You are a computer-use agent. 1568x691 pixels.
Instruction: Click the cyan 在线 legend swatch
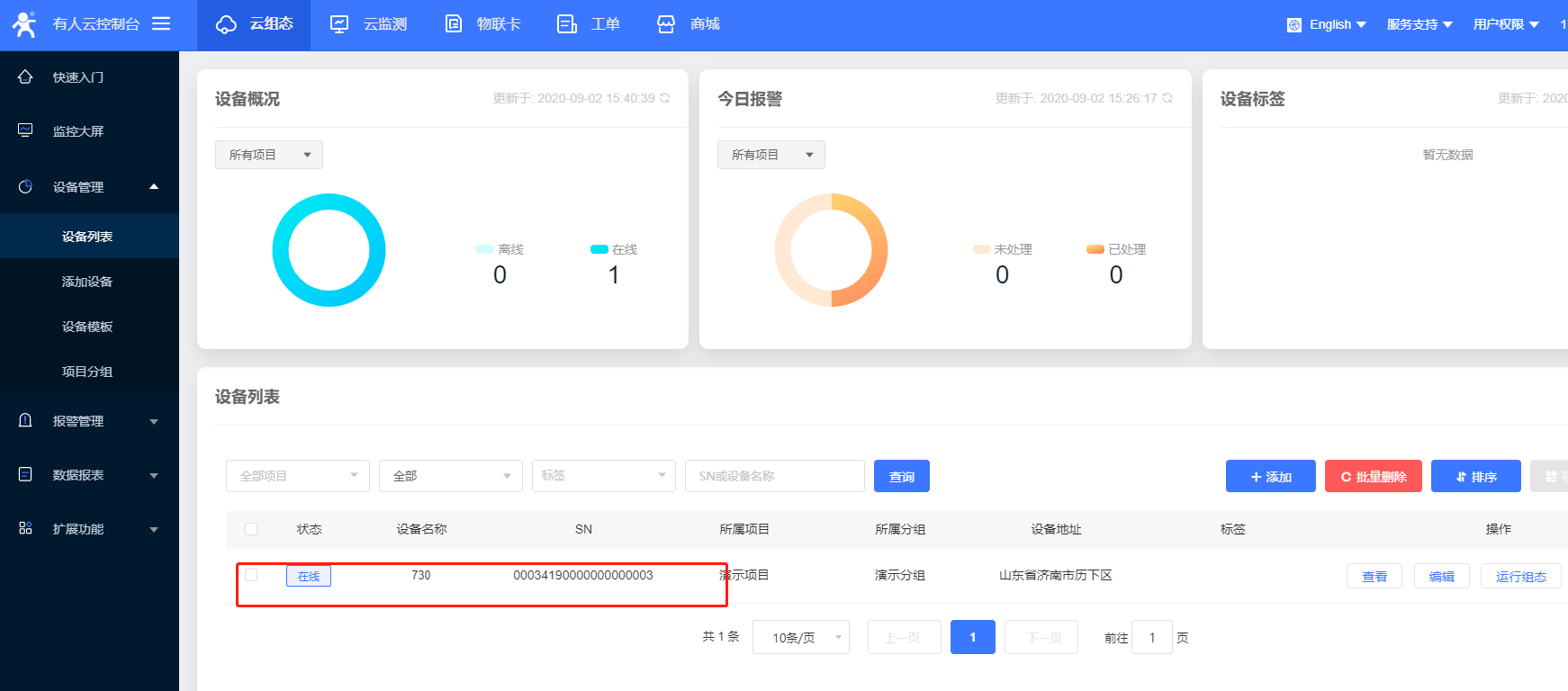click(x=599, y=249)
